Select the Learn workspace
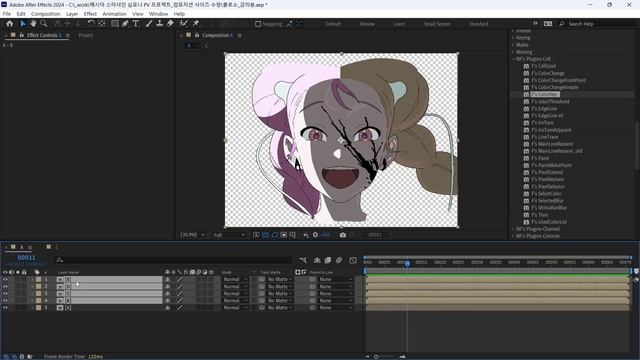This screenshot has height=360, width=640. 399,24
